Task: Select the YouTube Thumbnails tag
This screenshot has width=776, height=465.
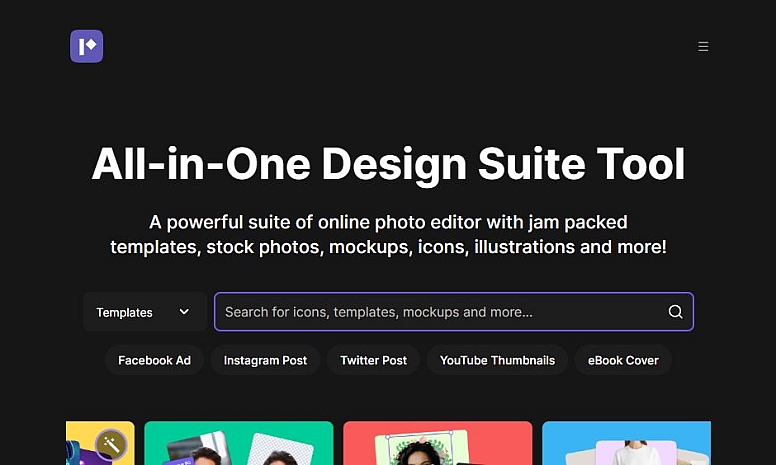Action: pos(497,360)
